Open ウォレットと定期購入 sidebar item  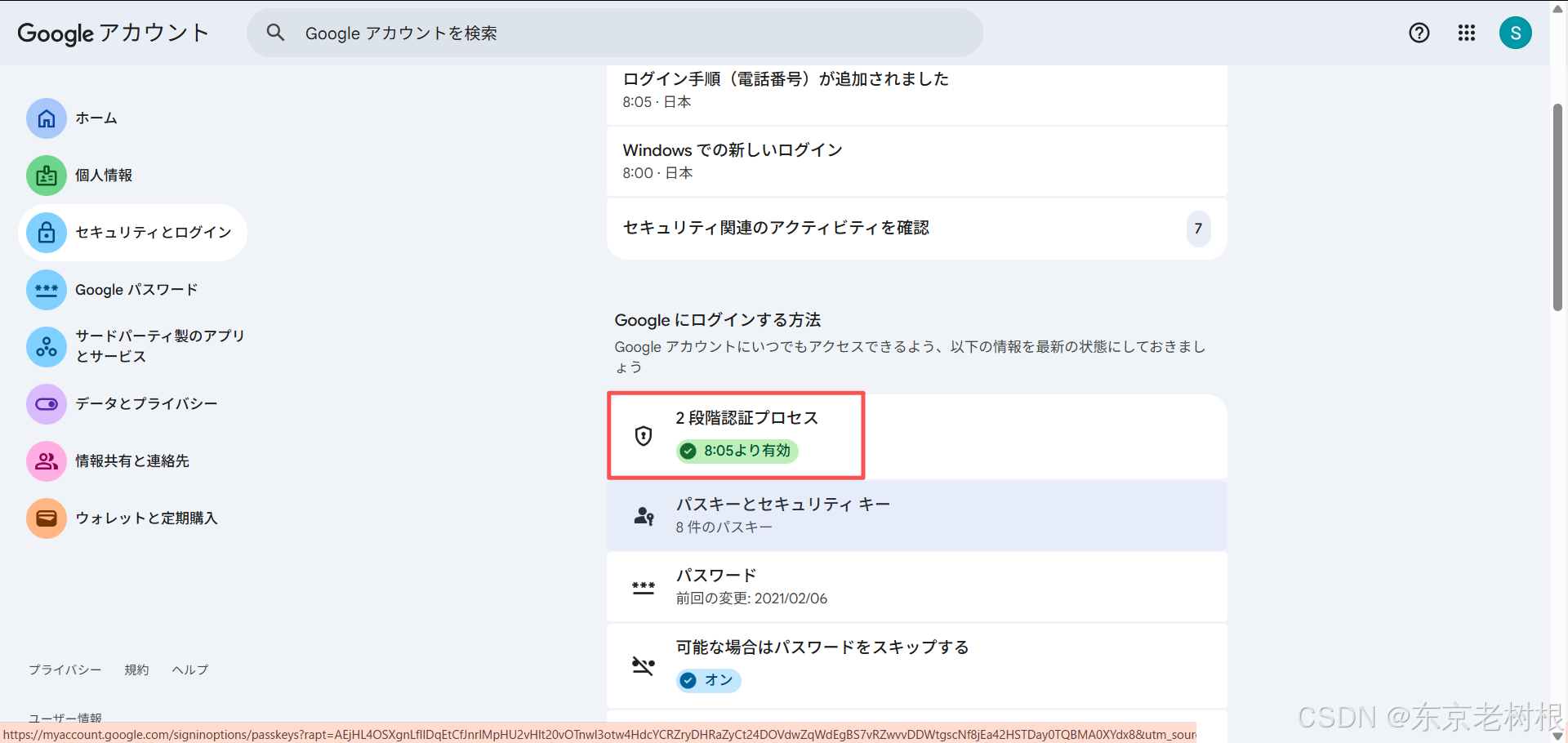pyautogui.click(x=132, y=518)
